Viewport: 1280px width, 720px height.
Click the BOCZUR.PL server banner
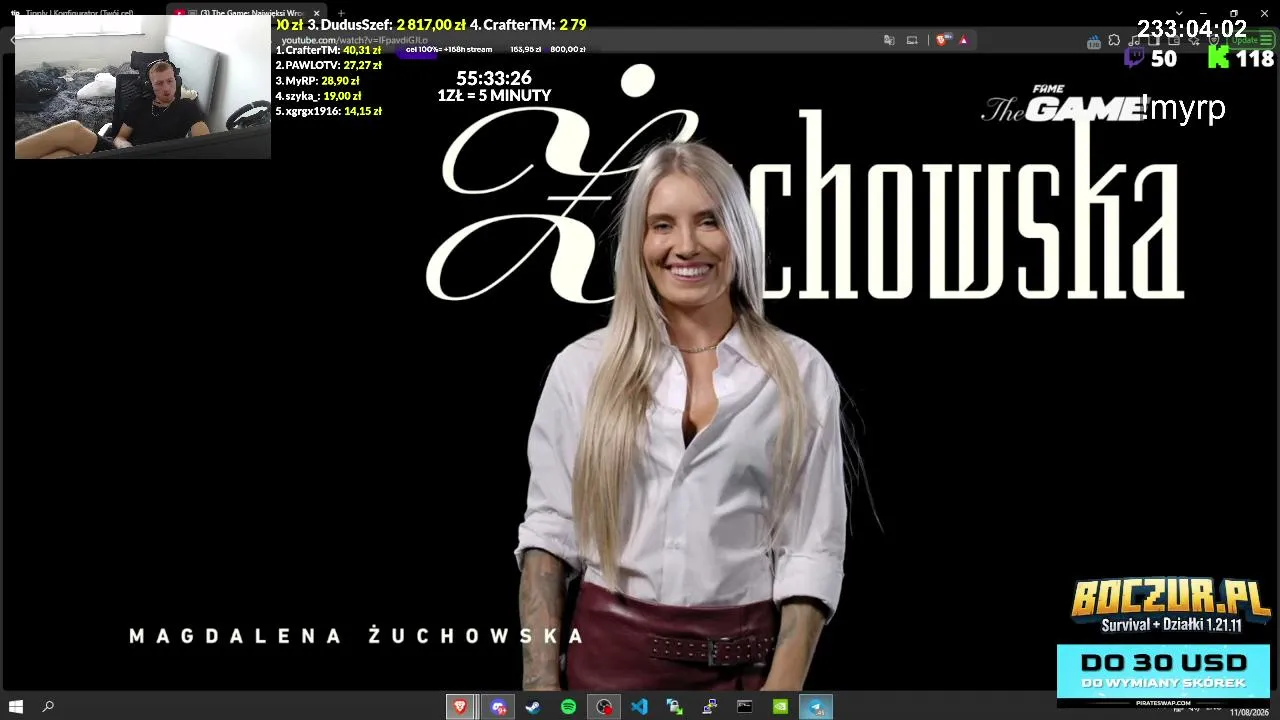point(1171,605)
